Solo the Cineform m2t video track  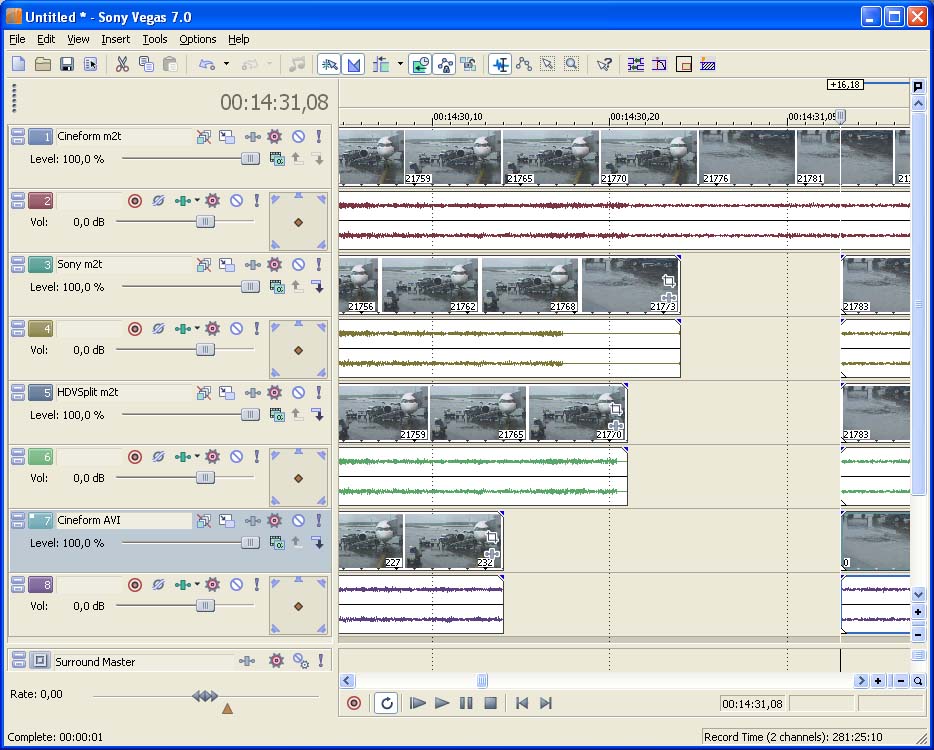pyautogui.click(x=319, y=137)
